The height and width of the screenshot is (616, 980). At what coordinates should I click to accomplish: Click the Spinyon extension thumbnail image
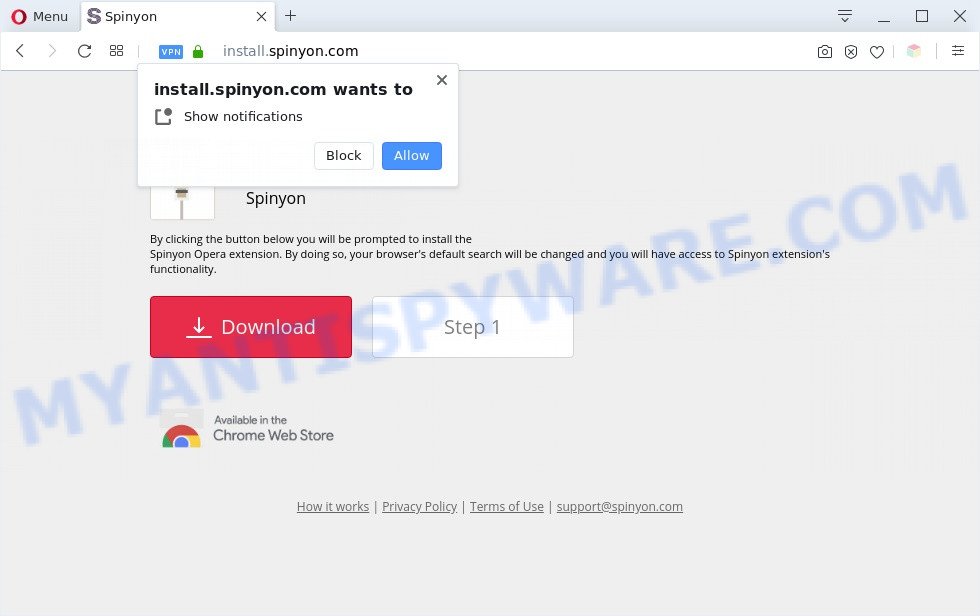pos(182,202)
